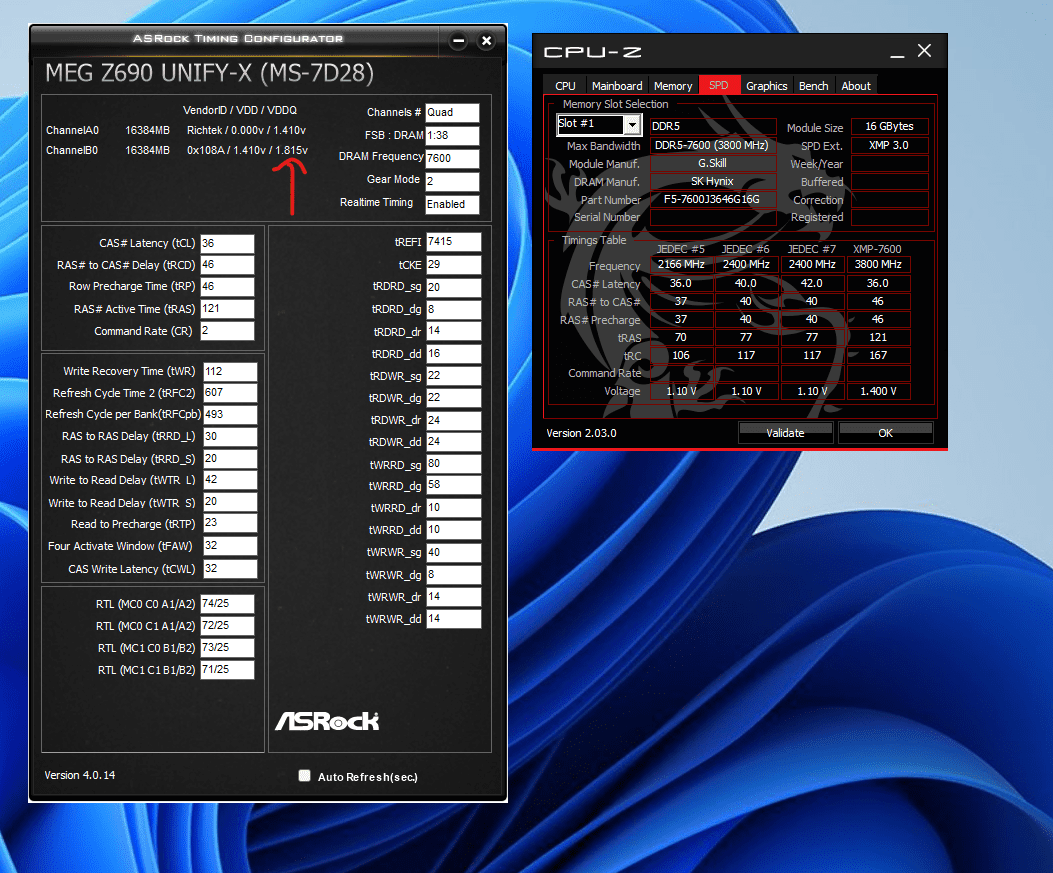Minimize the ASRock Timing Configurator window
The image size is (1053, 873).
coord(458,41)
